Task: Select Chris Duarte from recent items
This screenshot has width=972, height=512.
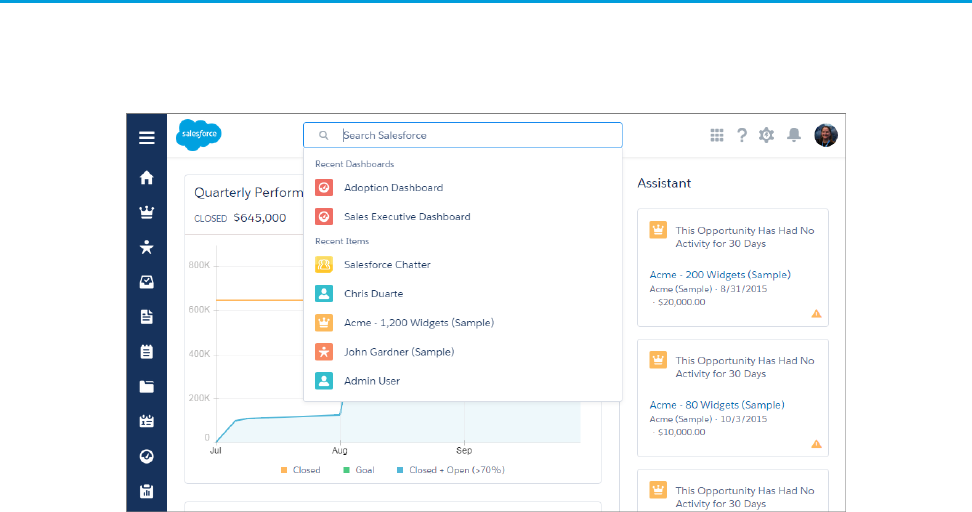Action: click(373, 294)
